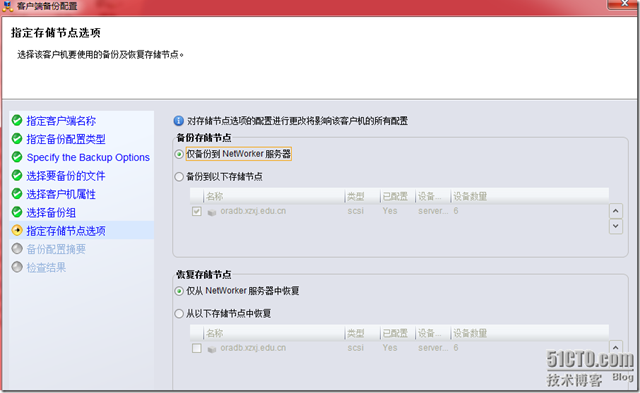Screen dimensions: 640x393
Task: Click the green check icon beside 选择要备份的文件
Action: (x=17, y=175)
